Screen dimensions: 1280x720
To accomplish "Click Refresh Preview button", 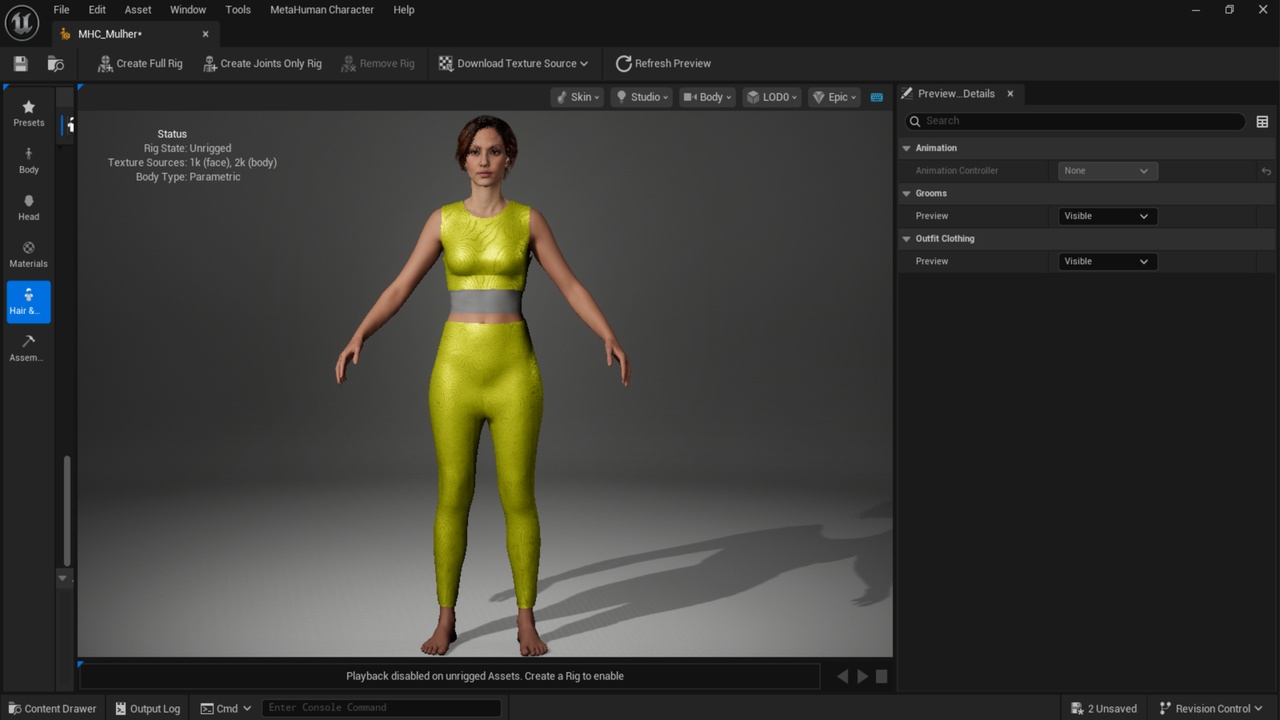I will coord(663,63).
